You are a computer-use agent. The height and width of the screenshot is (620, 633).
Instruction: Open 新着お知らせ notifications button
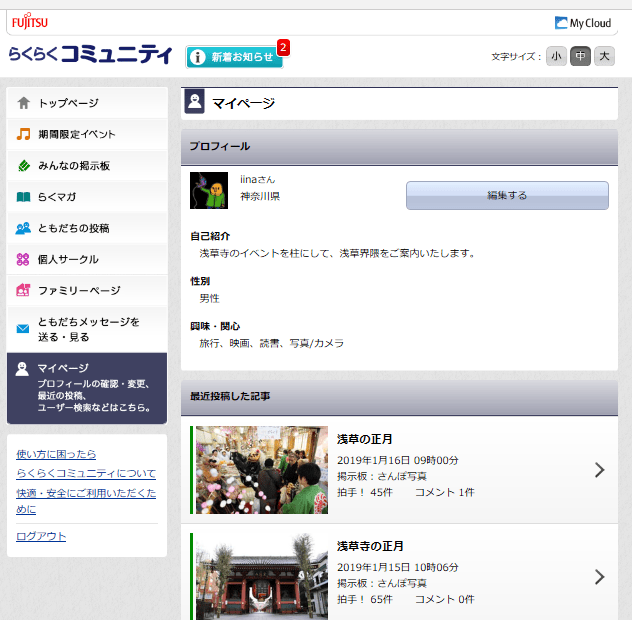coord(234,57)
